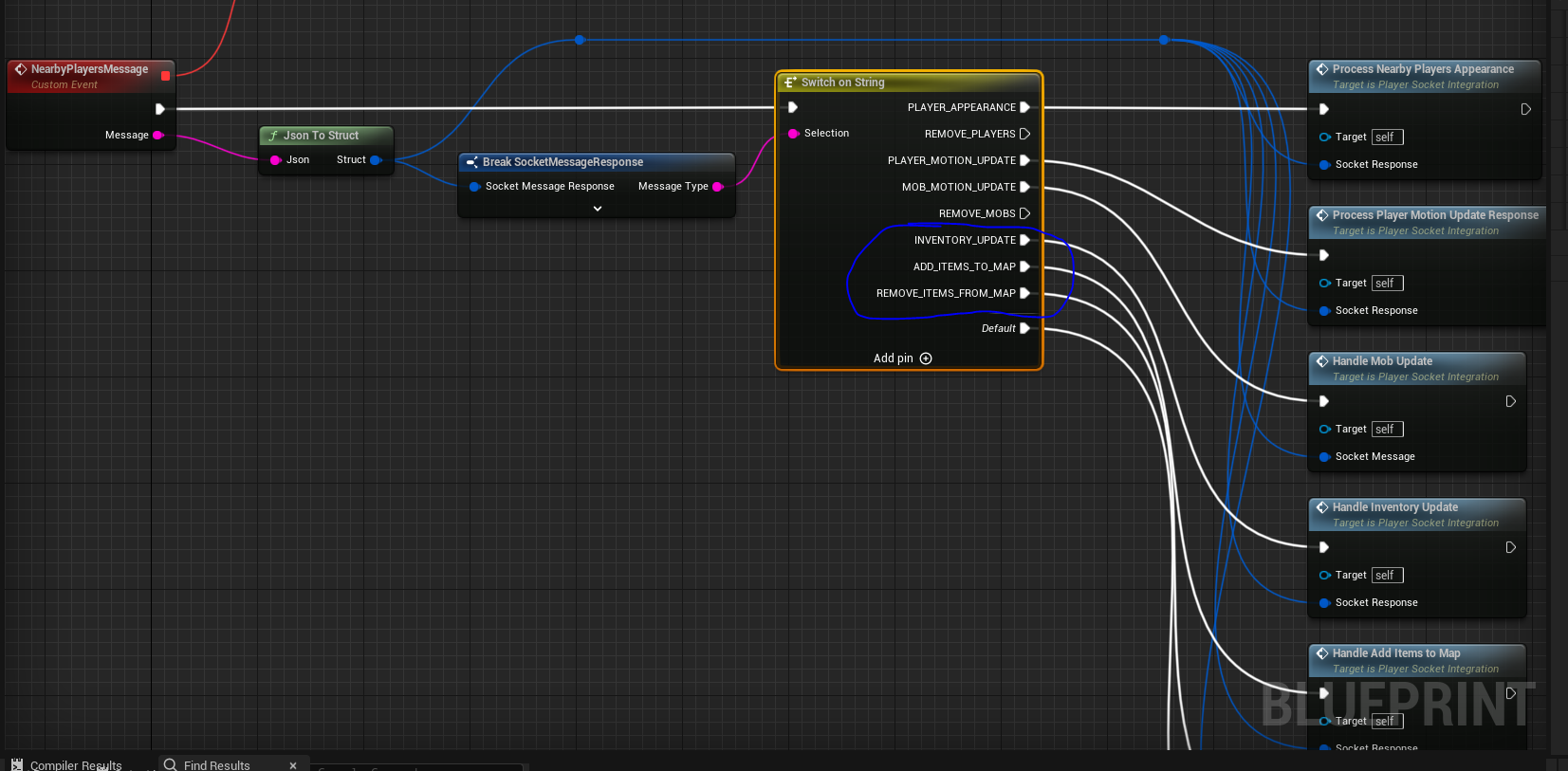The image size is (1568, 771).
Task: Click the Add pin plus button
Action: (926, 358)
